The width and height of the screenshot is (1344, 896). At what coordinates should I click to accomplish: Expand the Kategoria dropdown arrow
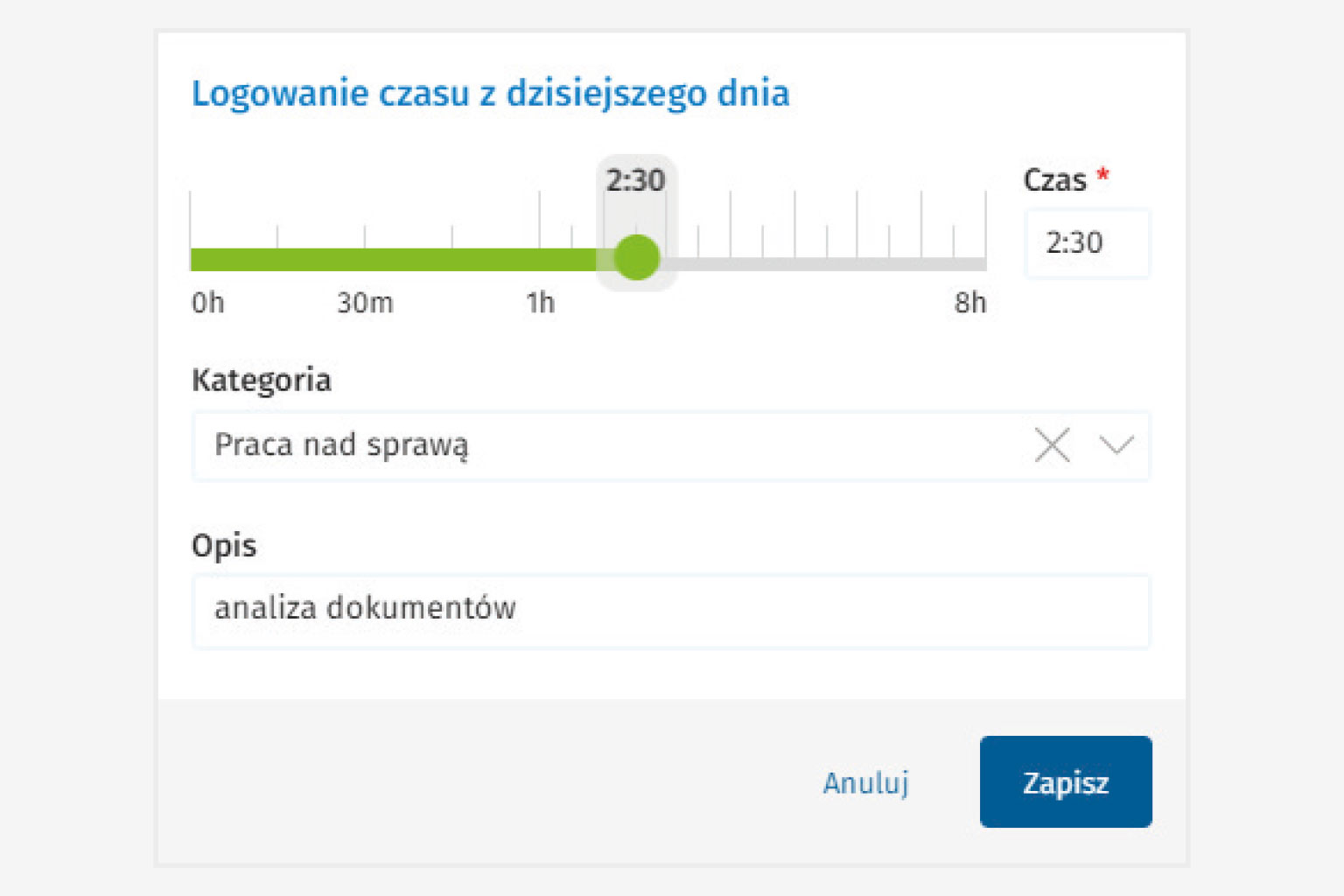tap(1116, 445)
